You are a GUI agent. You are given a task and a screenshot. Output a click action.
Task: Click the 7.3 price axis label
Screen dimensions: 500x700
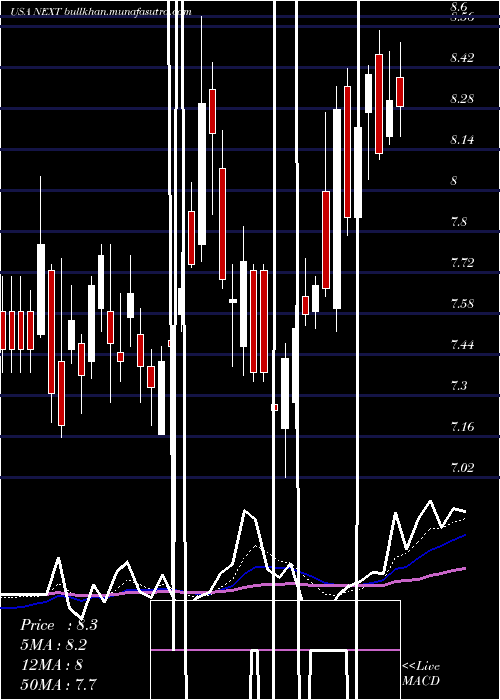click(x=459, y=386)
